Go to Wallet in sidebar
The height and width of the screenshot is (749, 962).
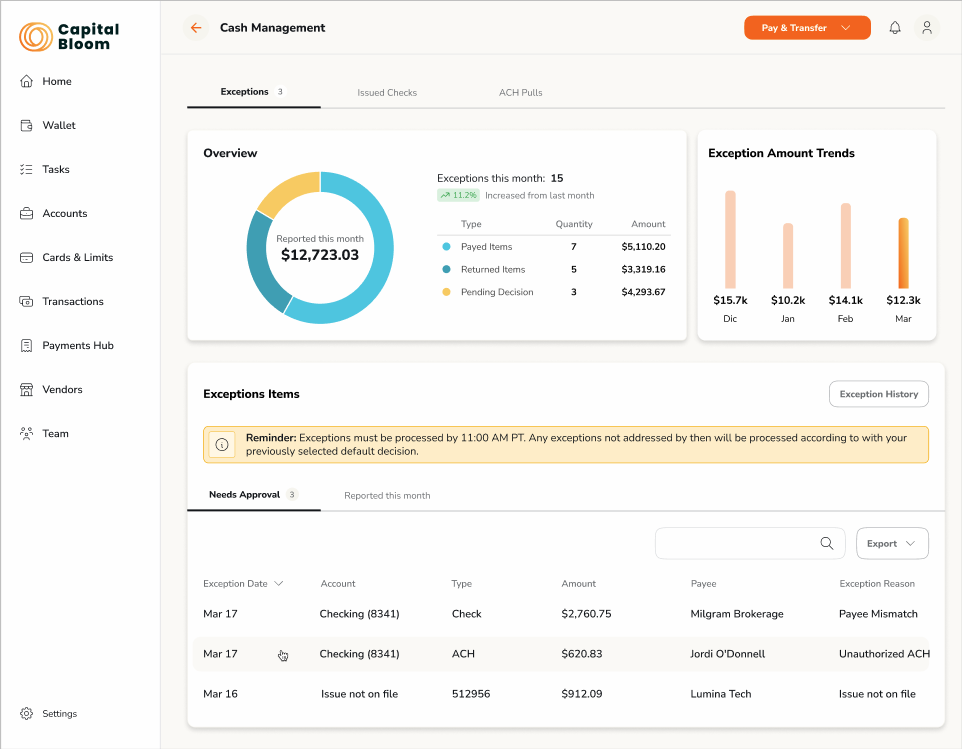[58, 126]
